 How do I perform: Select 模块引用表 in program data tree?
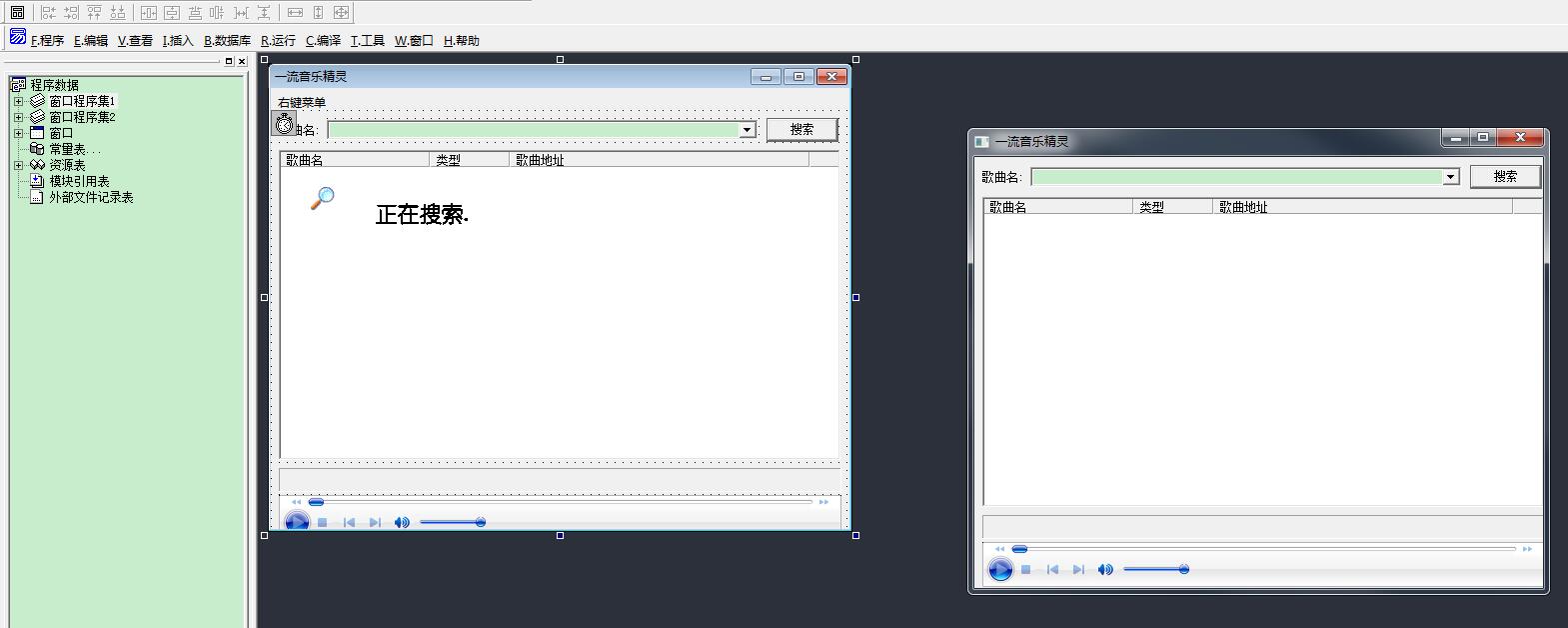tap(79, 181)
